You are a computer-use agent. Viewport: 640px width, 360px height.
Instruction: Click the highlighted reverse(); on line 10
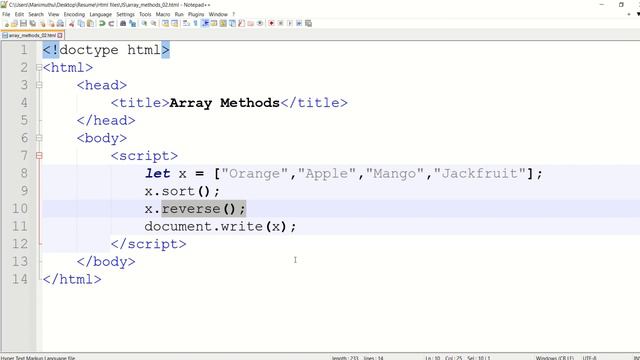(x=204, y=209)
